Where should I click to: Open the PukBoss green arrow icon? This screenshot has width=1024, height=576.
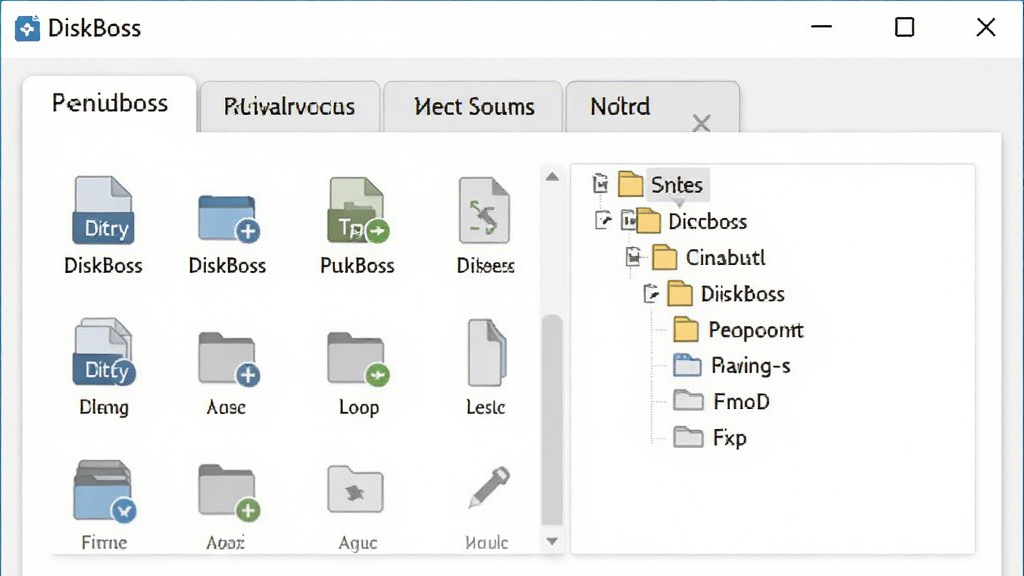pyautogui.click(x=357, y=210)
